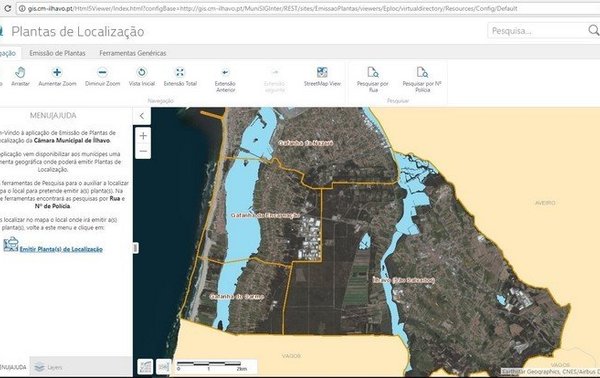
Task: Go back to Extensão Anterior
Action: pos(225,80)
